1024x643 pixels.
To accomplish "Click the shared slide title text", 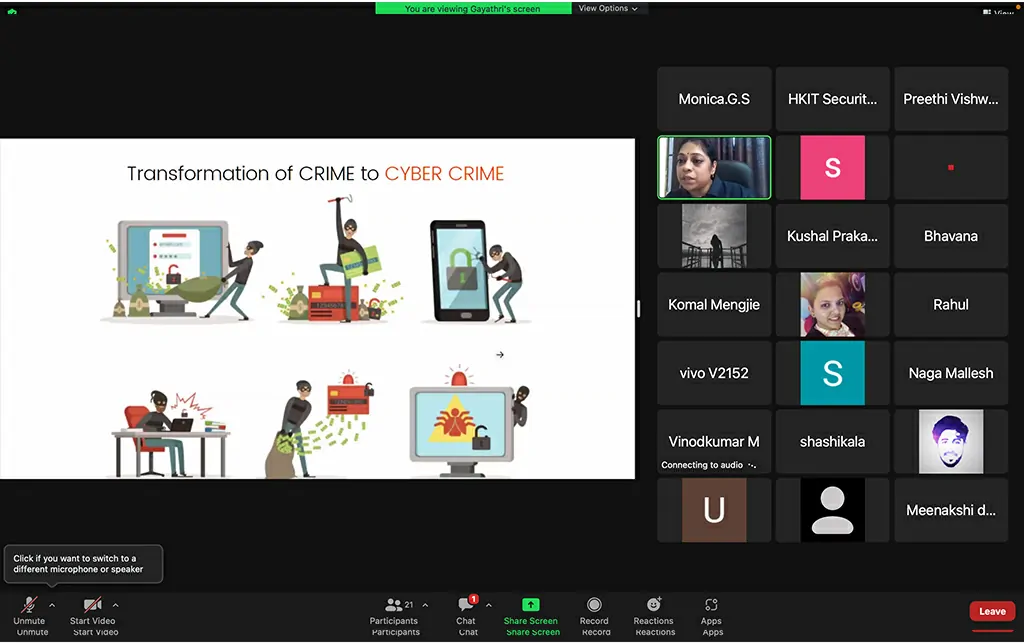I will [315, 174].
